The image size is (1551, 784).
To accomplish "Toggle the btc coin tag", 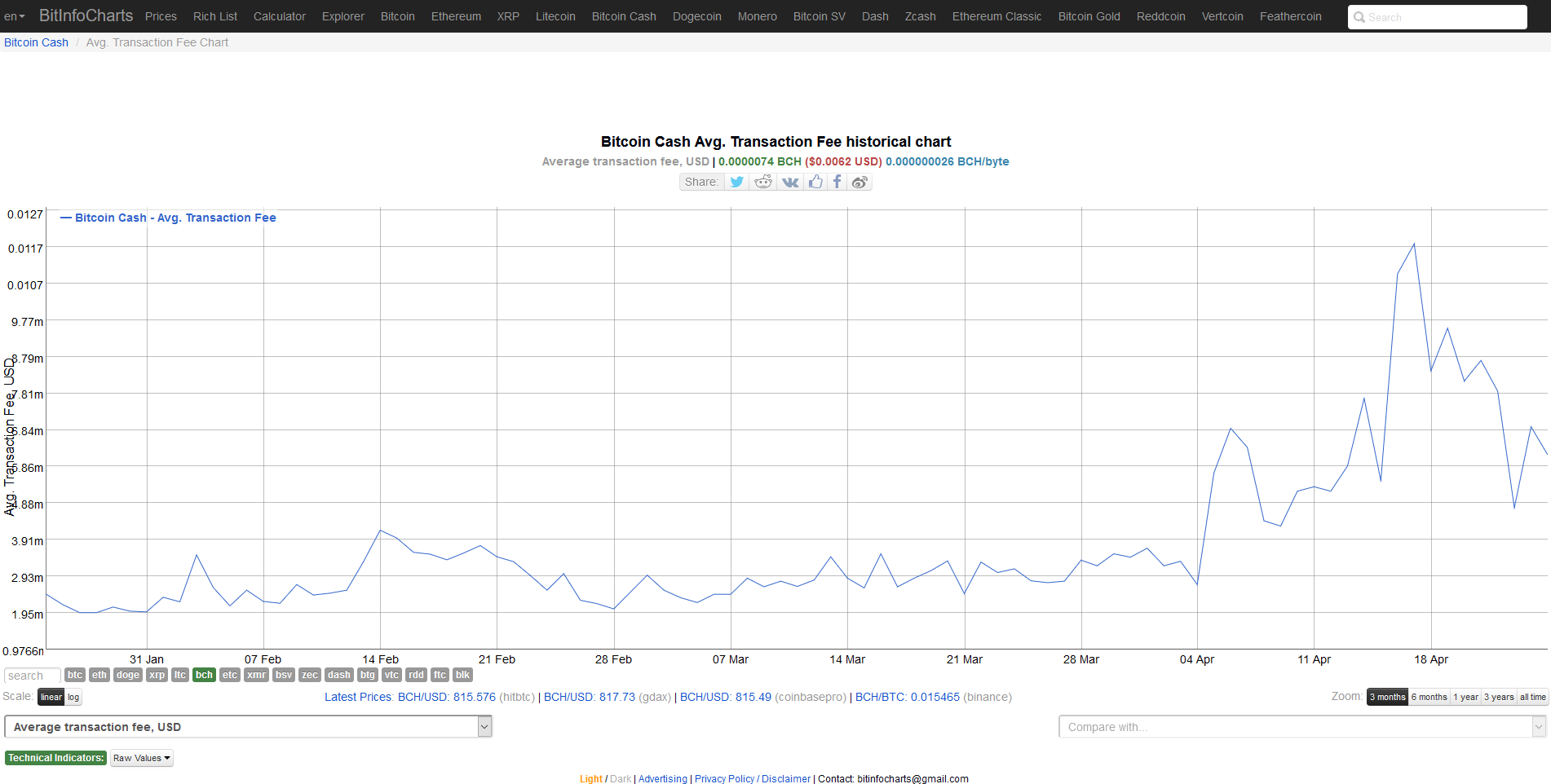I will 75,675.
